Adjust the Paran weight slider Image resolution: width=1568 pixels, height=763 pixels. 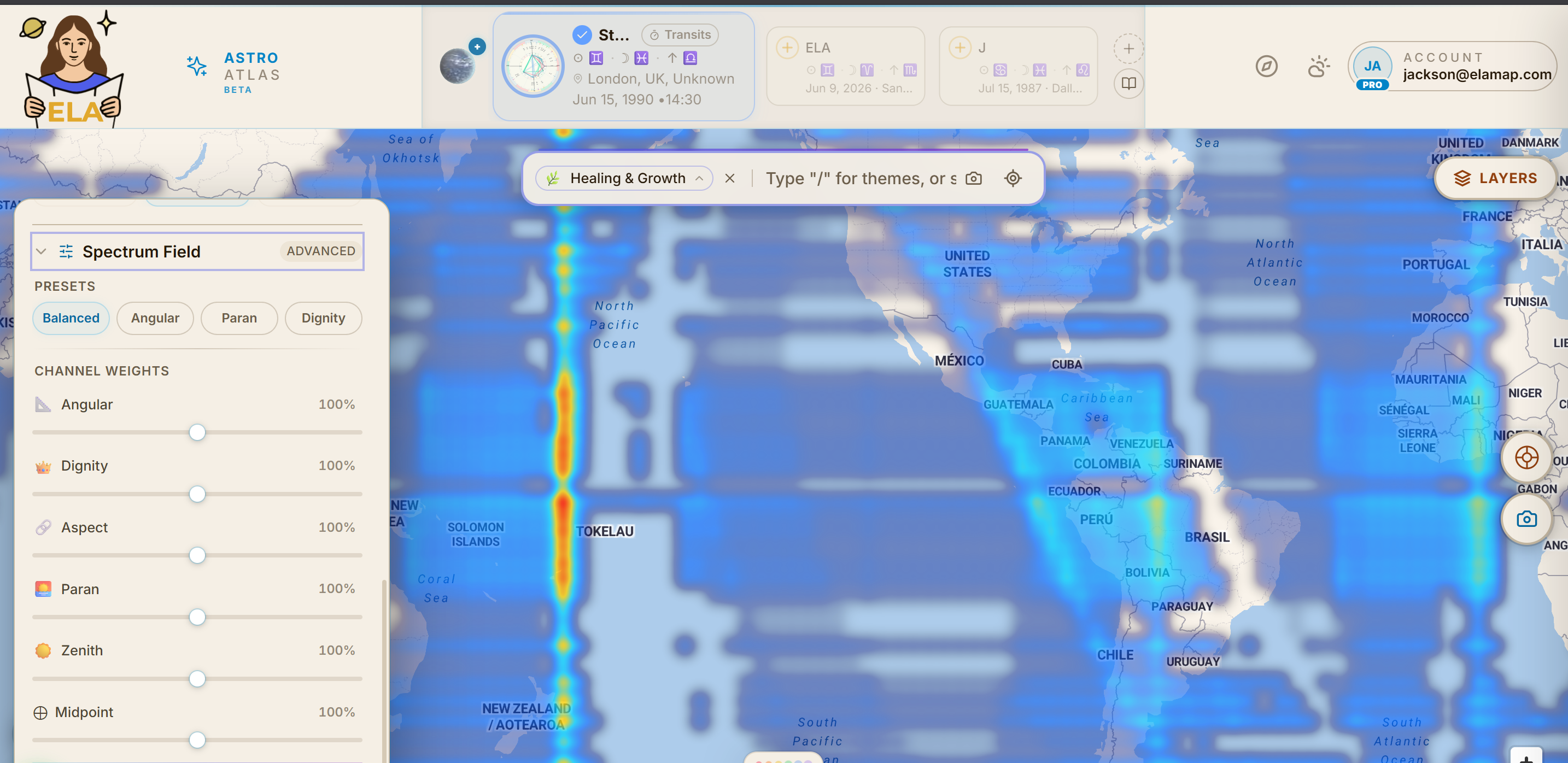coord(197,617)
